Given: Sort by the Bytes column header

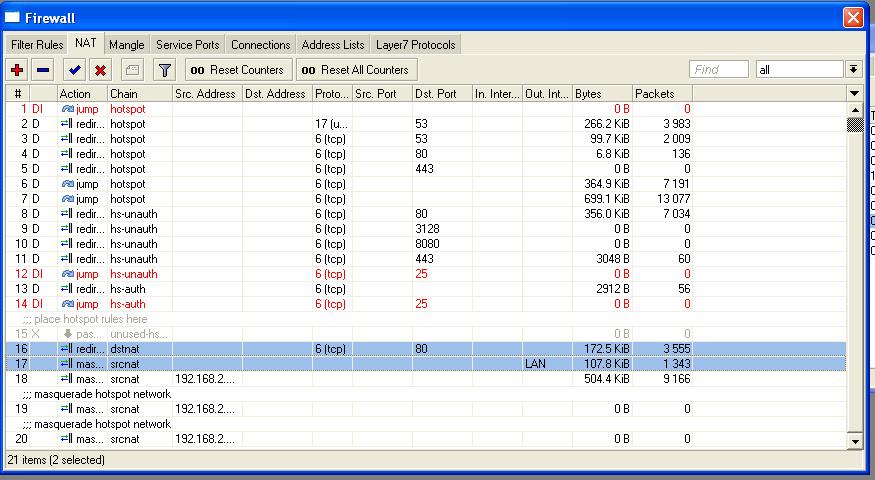Looking at the screenshot, I should click(x=603, y=93).
